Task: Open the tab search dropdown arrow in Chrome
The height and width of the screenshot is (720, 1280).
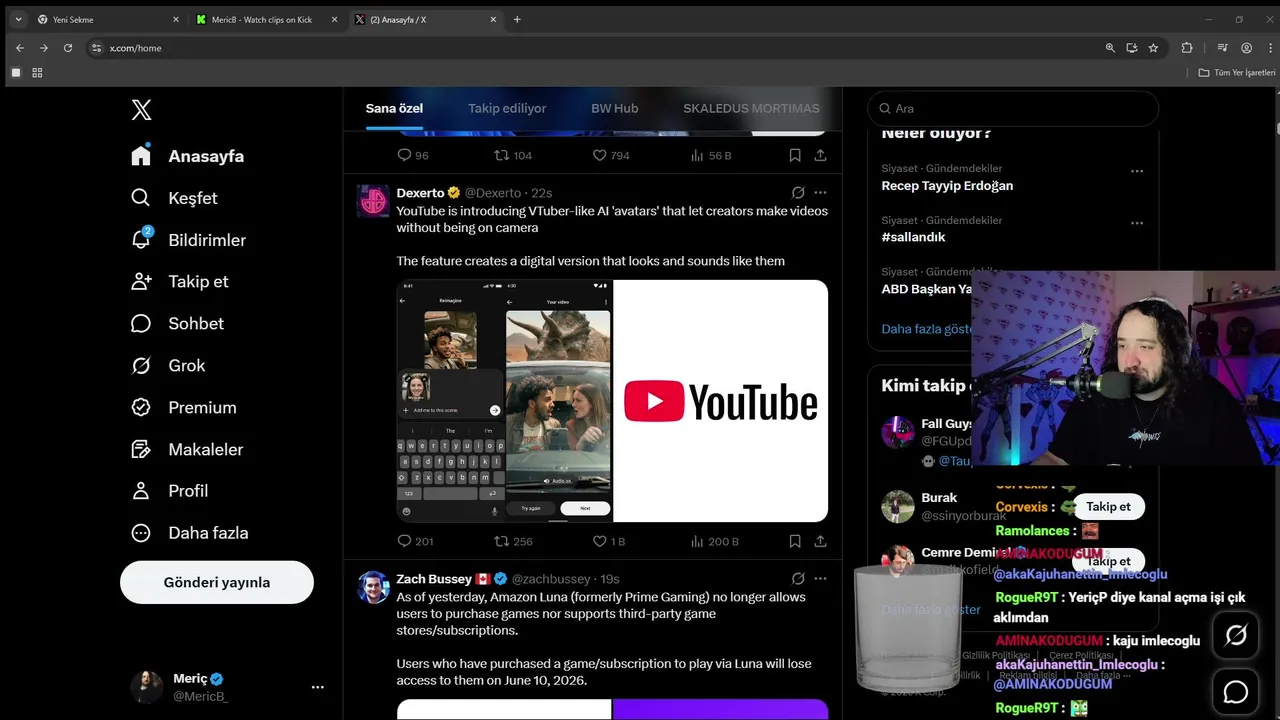Action: click(18, 19)
